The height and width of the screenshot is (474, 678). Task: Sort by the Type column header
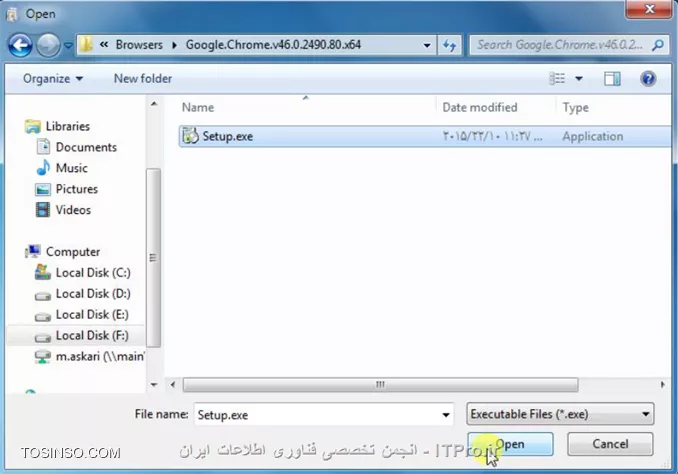pyautogui.click(x=576, y=107)
